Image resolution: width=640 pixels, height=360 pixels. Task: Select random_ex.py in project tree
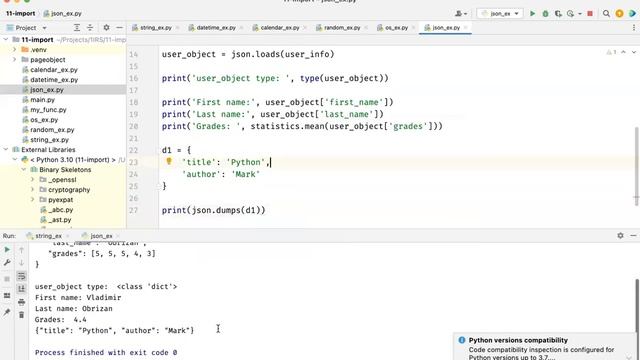coord(52,130)
